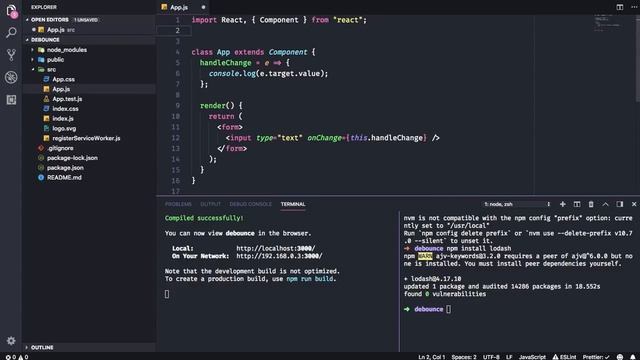Maximize panel with the up chevron

coord(605,204)
